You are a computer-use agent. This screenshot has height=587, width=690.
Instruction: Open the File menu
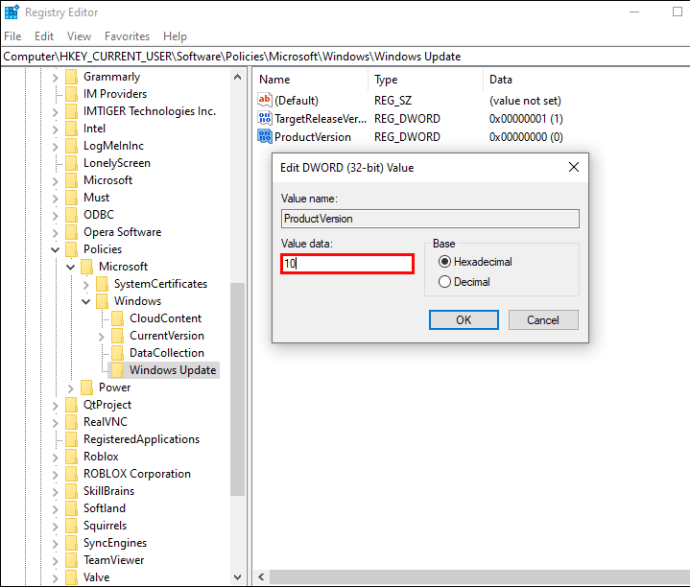click(x=12, y=36)
